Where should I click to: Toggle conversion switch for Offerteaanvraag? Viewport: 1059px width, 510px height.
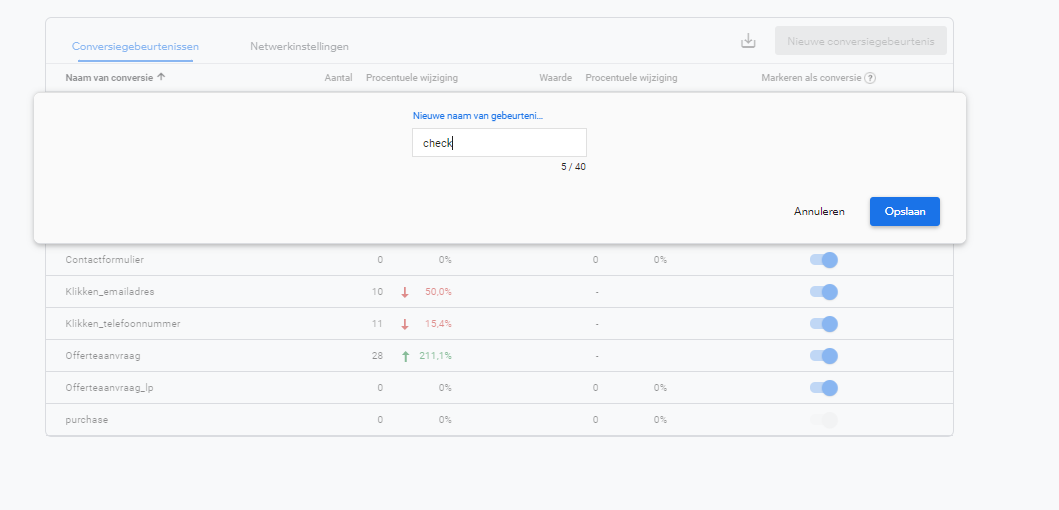(x=824, y=356)
